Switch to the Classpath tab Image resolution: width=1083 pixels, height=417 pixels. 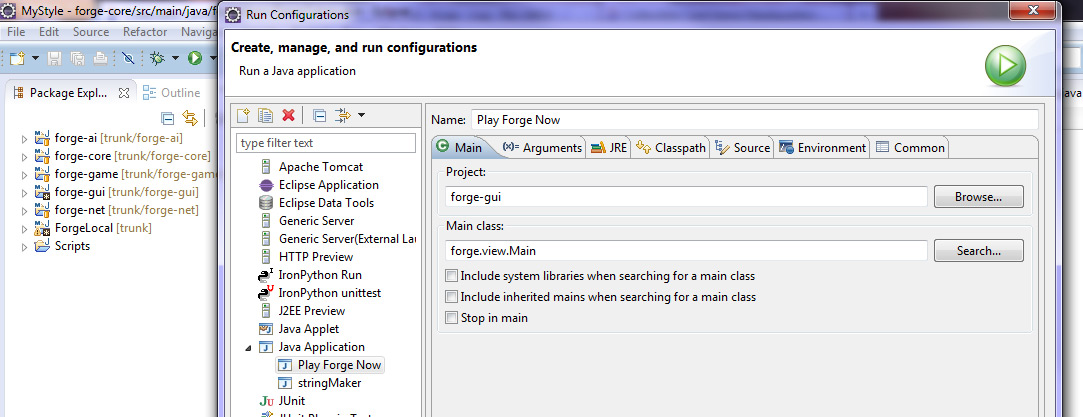pyautogui.click(x=671, y=147)
